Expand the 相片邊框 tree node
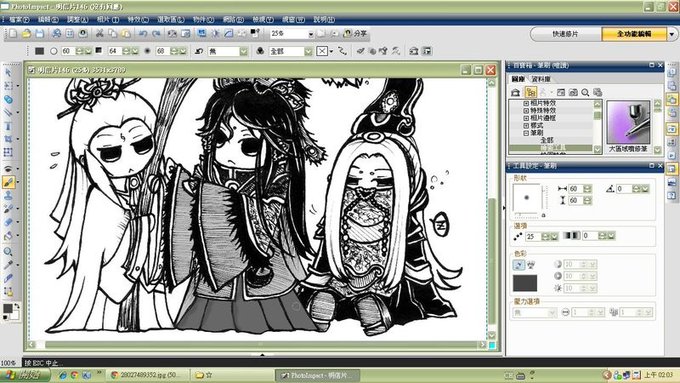This screenshot has height=383, width=680. tap(526, 118)
